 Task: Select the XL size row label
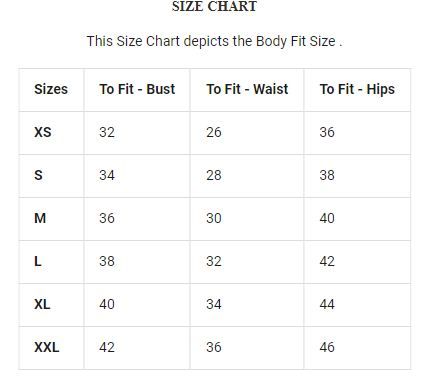[x=42, y=304]
